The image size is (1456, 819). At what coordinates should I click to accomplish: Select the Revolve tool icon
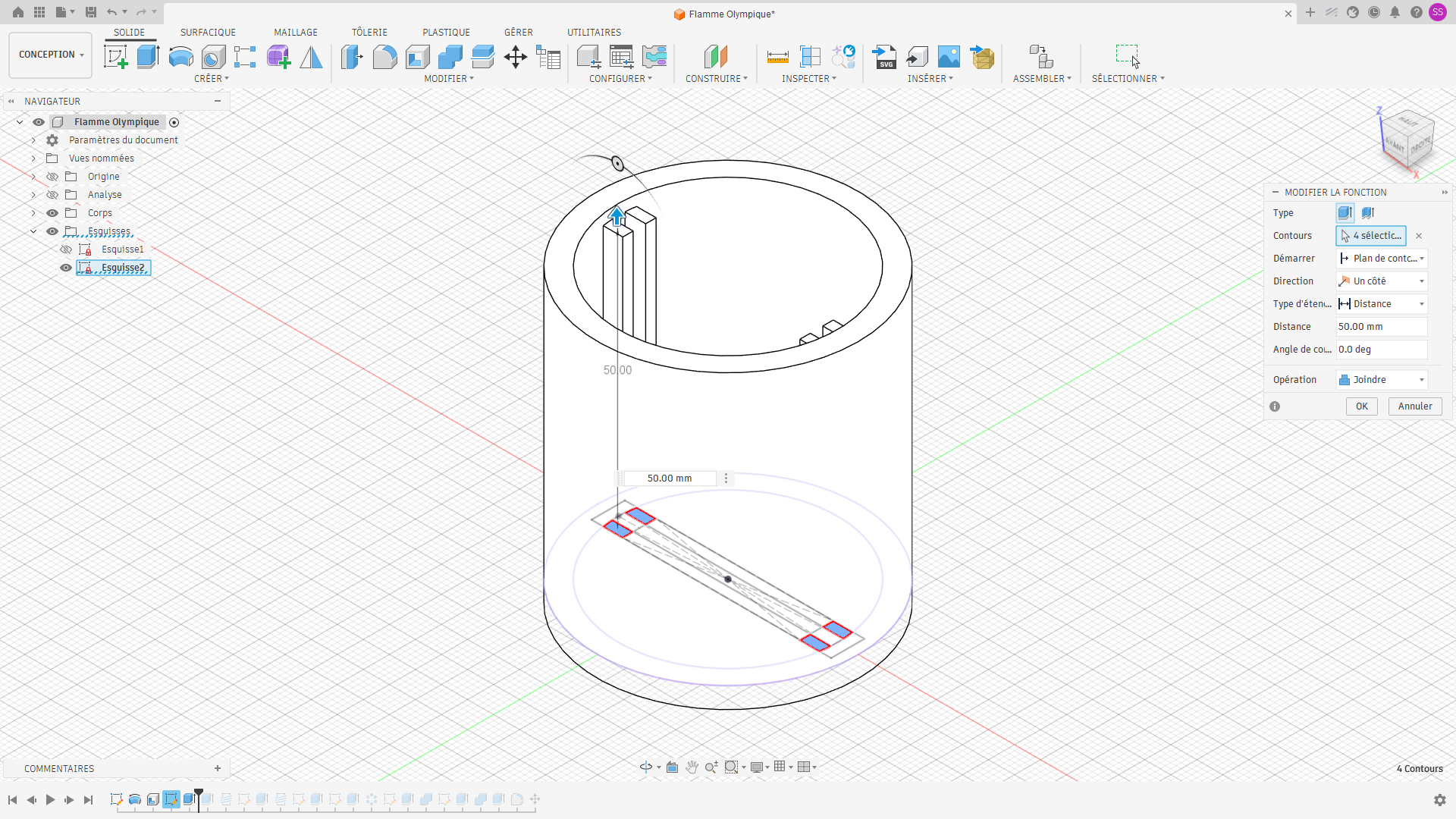pyautogui.click(x=180, y=57)
